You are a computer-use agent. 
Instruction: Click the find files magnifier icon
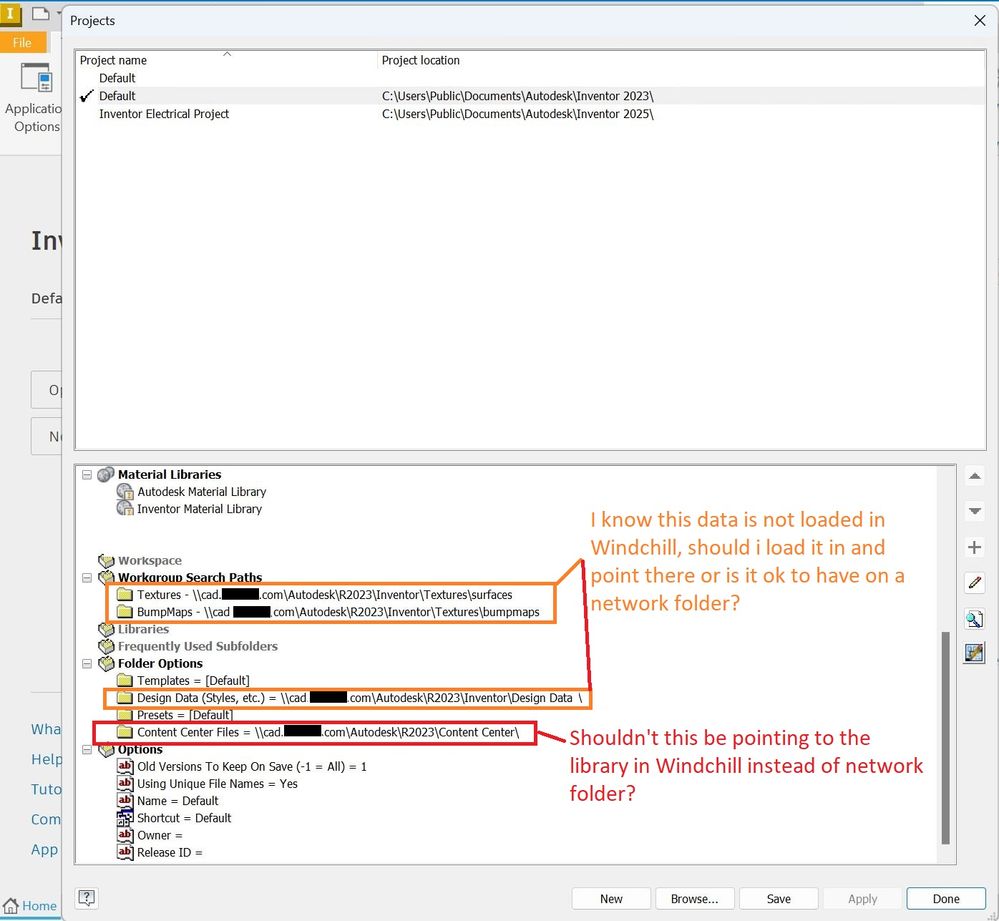click(974, 618)
